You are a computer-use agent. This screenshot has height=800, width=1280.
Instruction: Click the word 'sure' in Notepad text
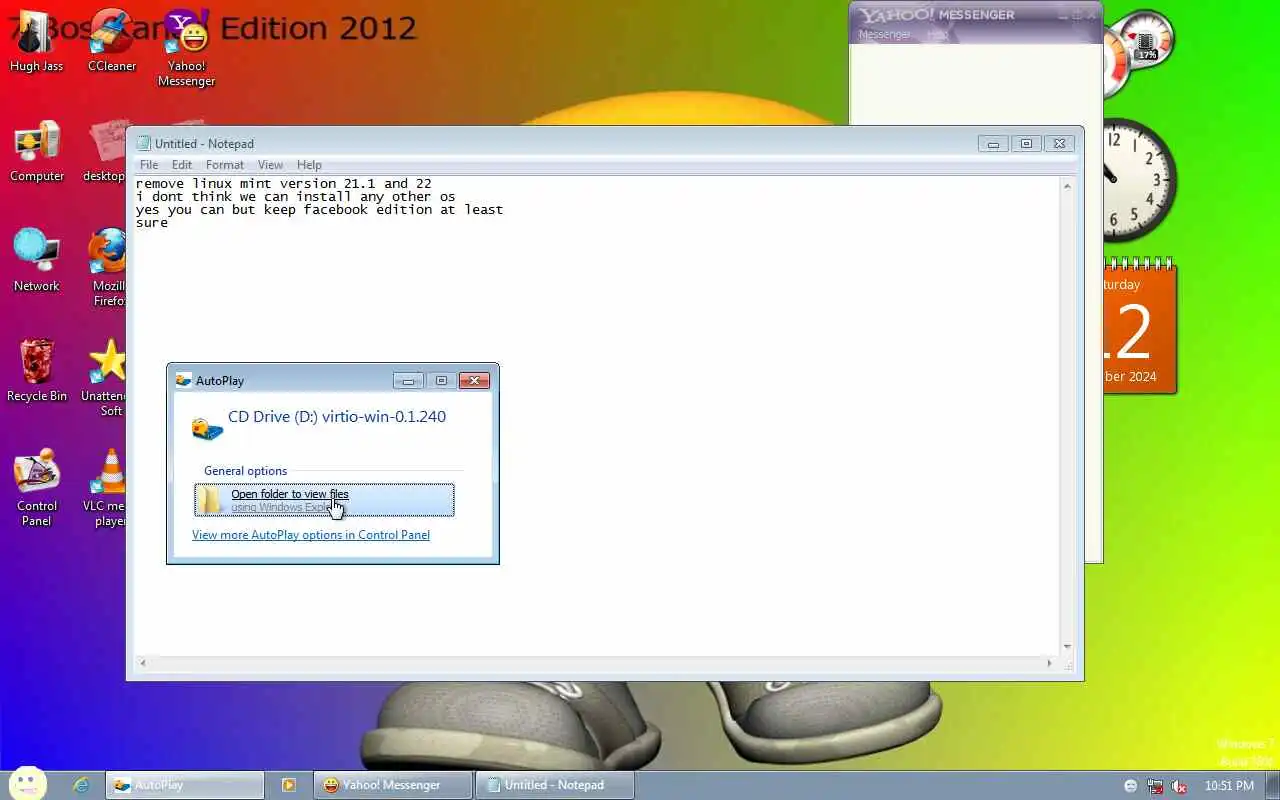152,223
